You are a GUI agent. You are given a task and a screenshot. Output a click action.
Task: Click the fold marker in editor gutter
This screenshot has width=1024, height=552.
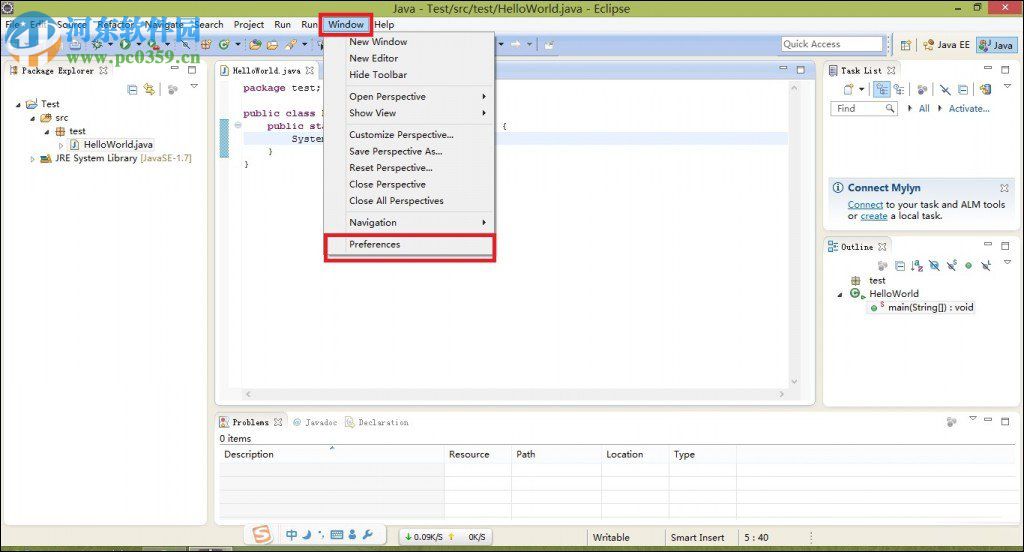(237, 126)
